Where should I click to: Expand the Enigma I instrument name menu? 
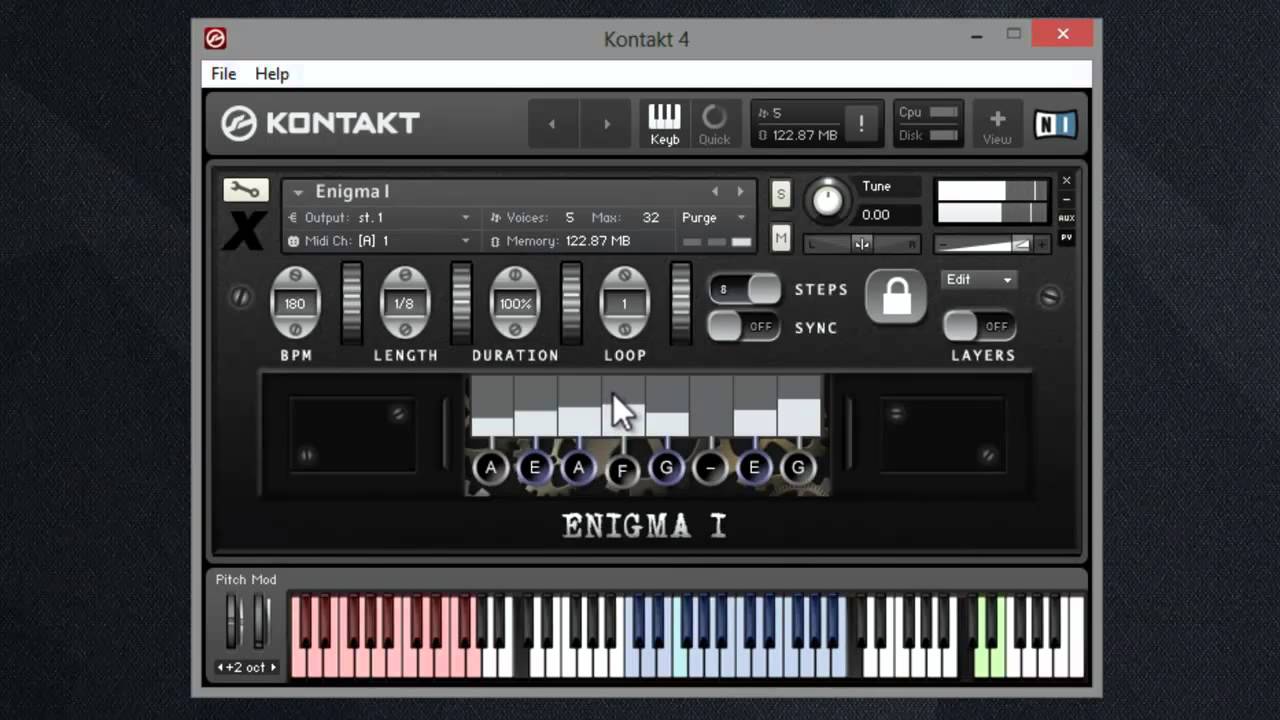coord(298,192)
